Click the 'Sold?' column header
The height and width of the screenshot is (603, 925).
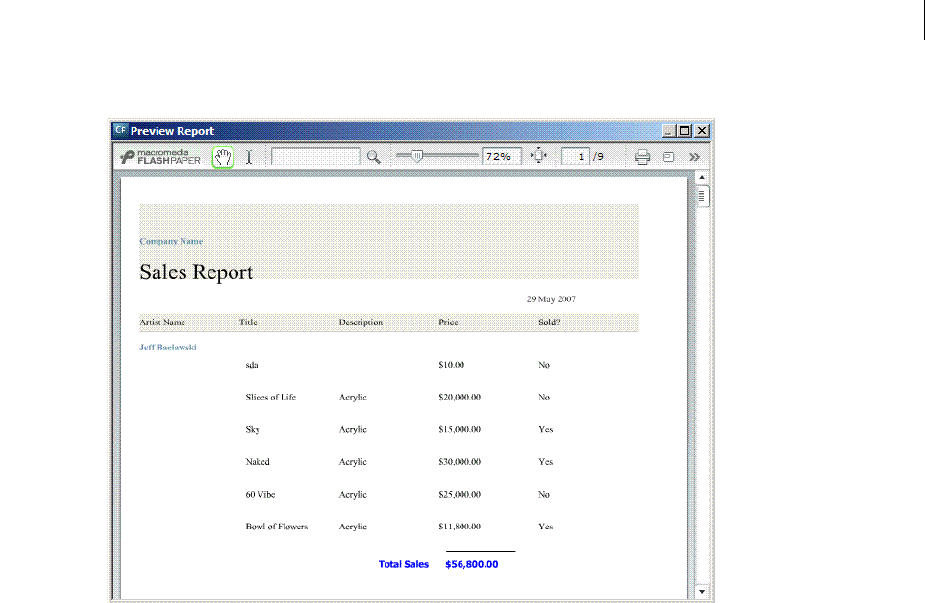(549, 322)
